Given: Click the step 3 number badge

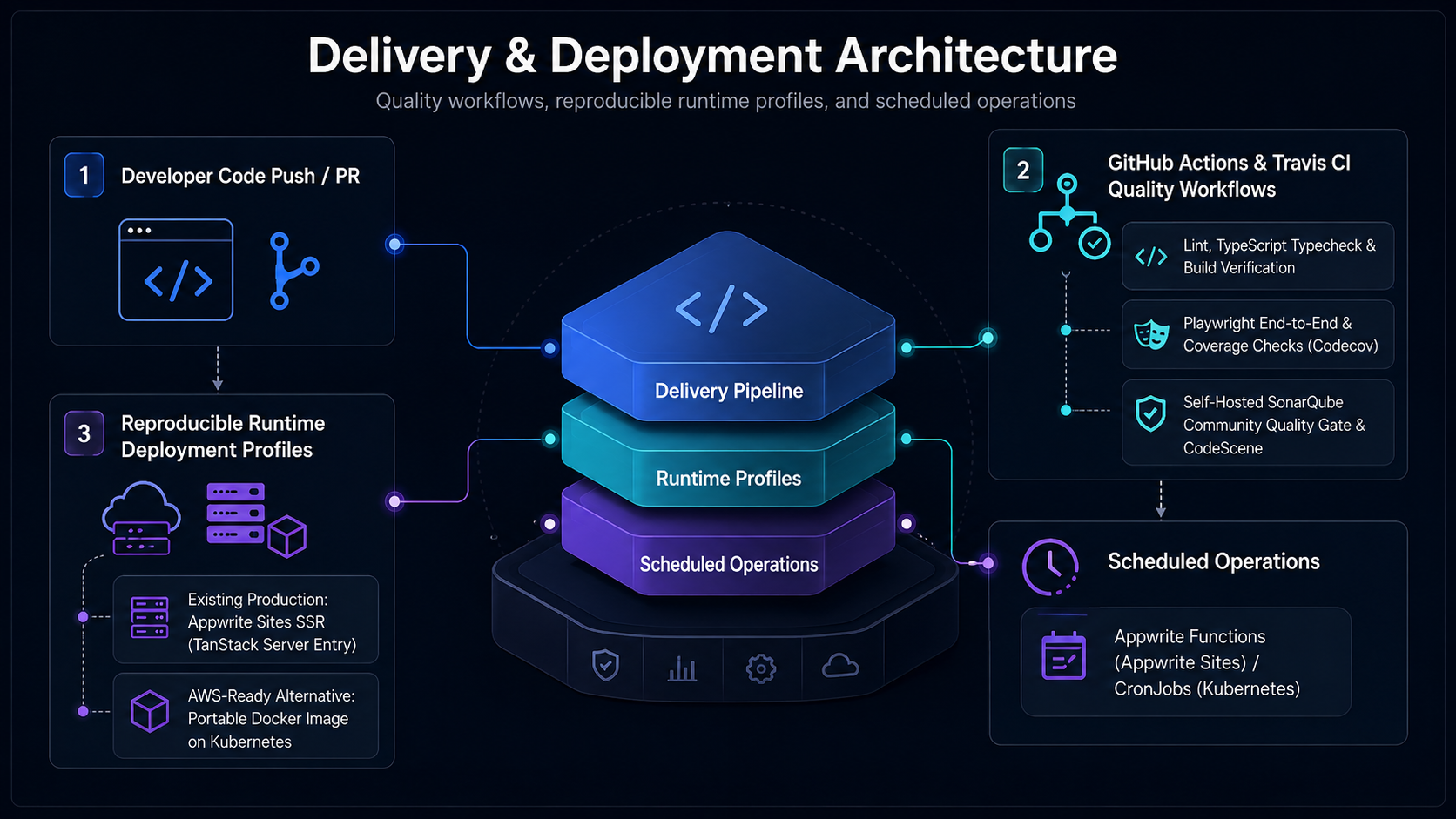Looking at the screenshot, I should click(84, 433).
